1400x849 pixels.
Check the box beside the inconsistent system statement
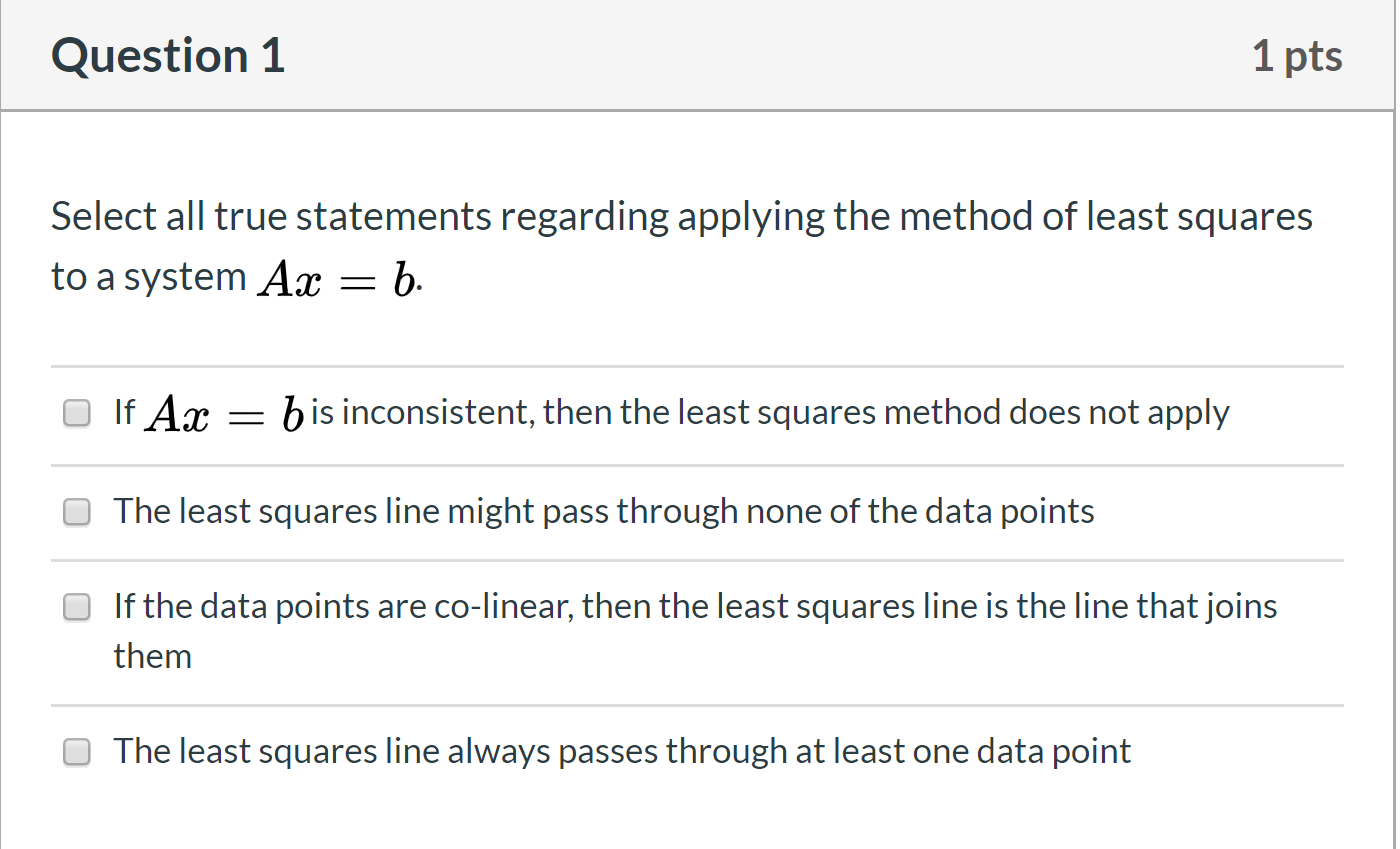point(76,412)
